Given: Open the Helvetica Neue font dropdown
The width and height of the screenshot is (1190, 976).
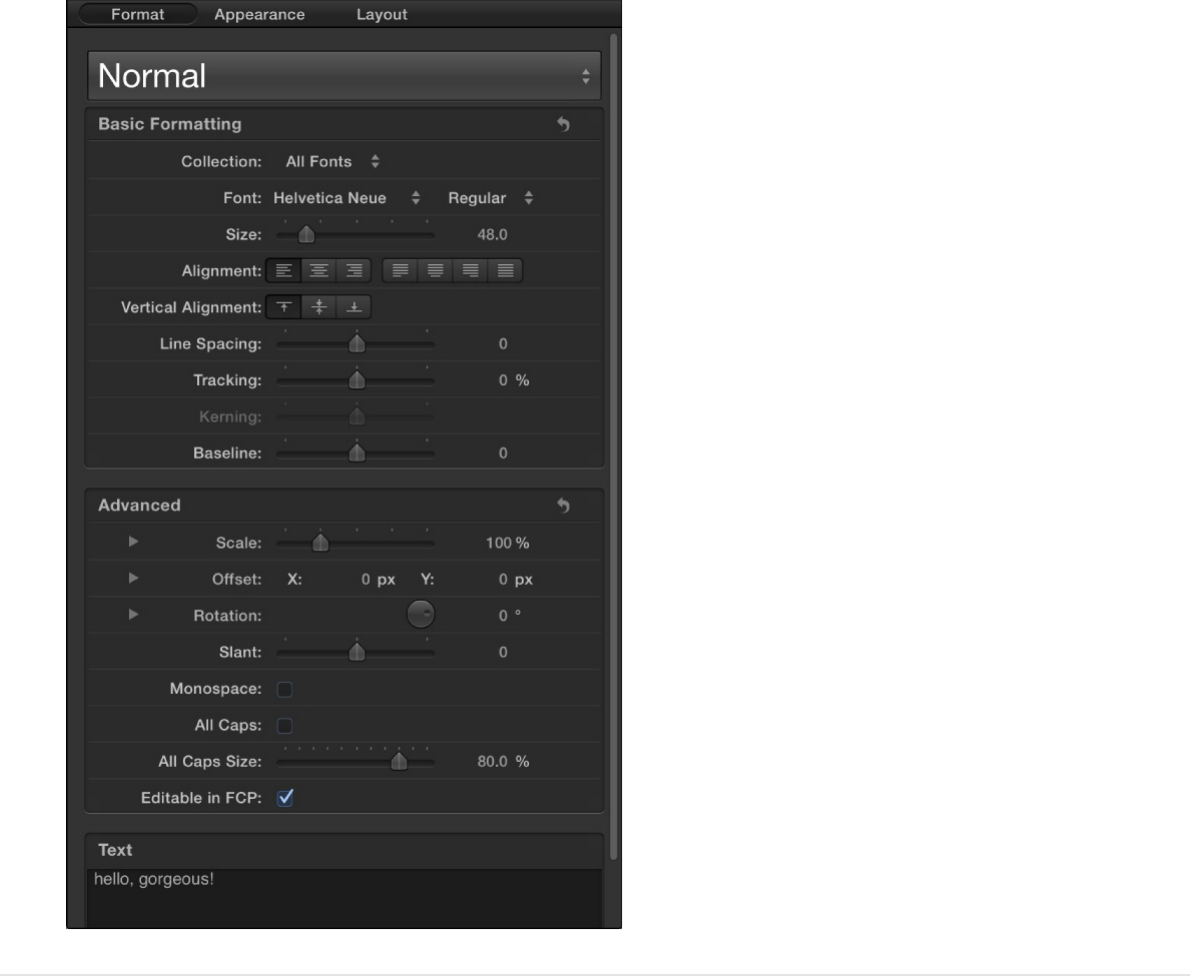Looking at the screenshot, I should click(x=347, y=198).
